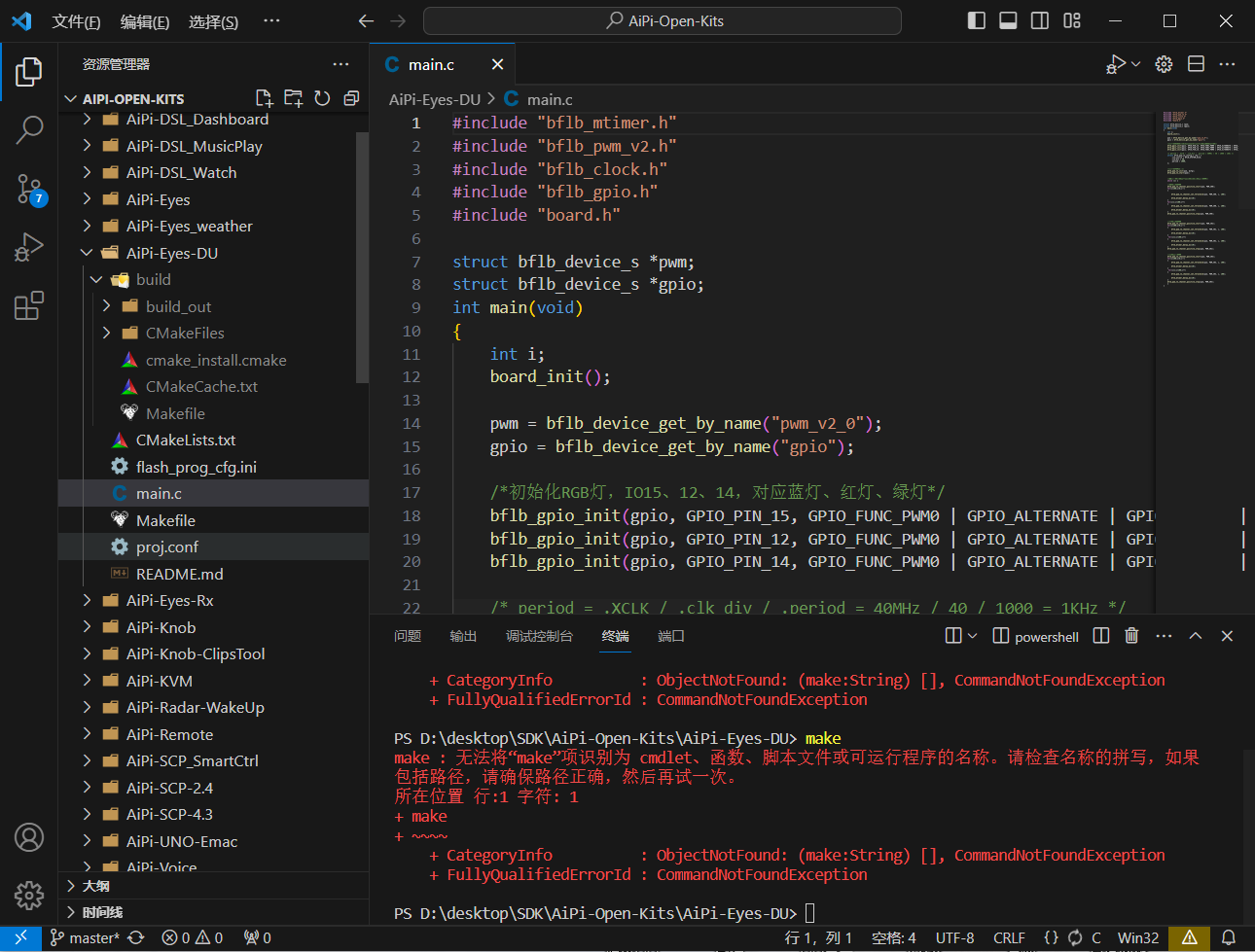Go back using the title bar arrow

pos(366,20)
